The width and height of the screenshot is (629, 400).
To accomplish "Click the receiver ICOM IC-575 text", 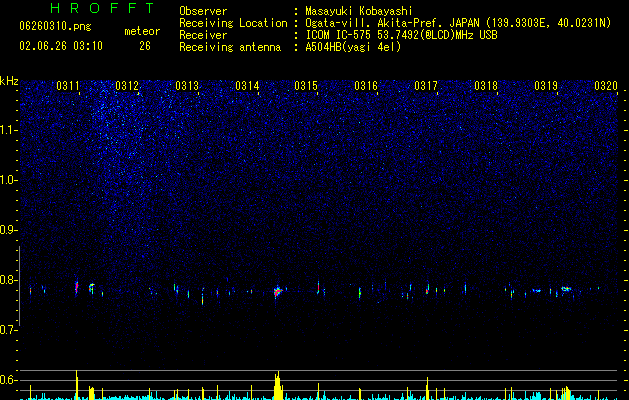I will [401, 35].
